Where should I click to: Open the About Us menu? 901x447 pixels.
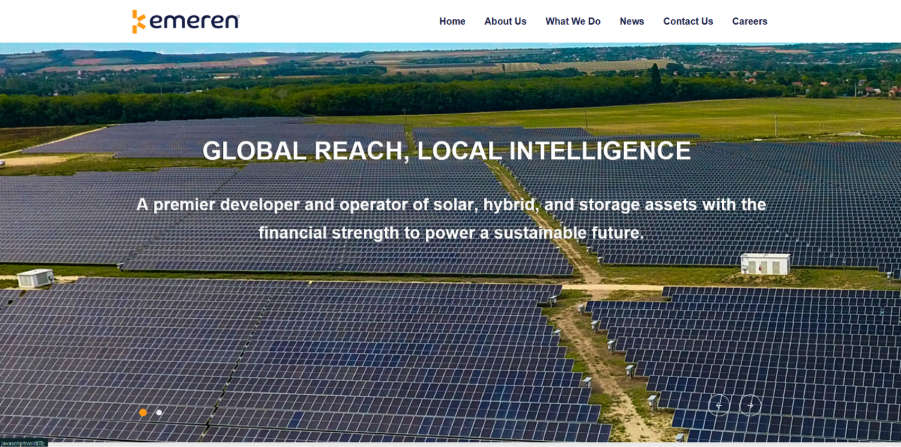tap(505, 21)
